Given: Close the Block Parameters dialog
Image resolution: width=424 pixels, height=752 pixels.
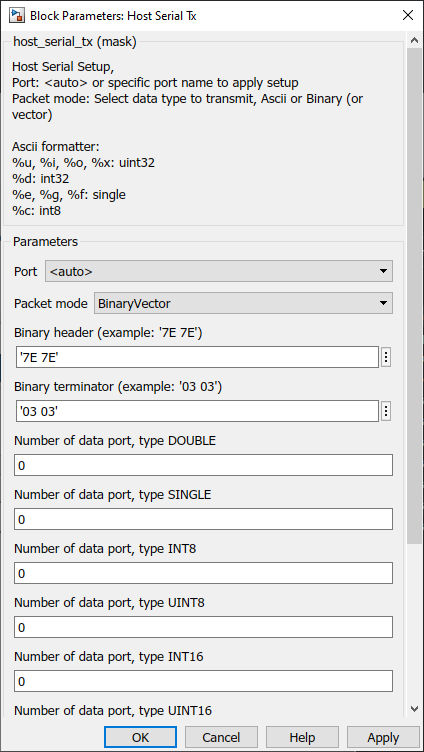Looking at the screenshot, I should point(408,15).
